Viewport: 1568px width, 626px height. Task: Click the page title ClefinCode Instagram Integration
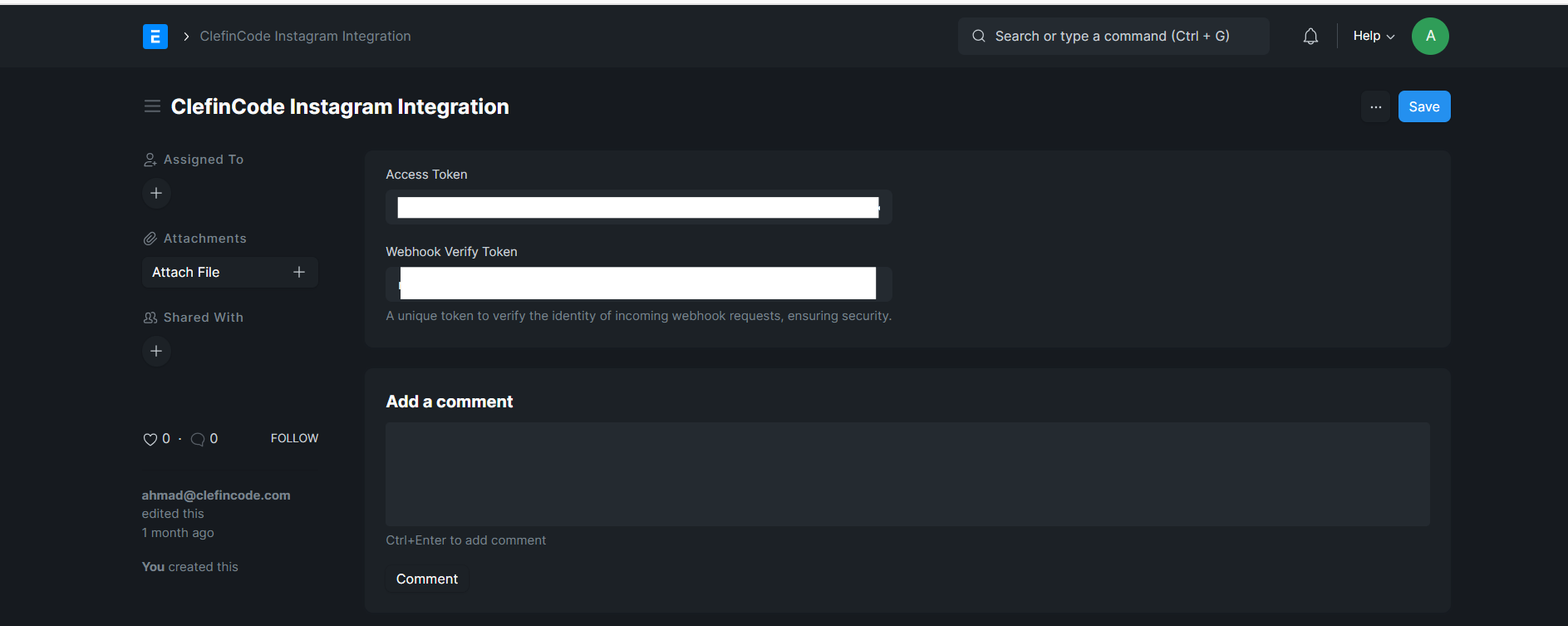[340, 106]
